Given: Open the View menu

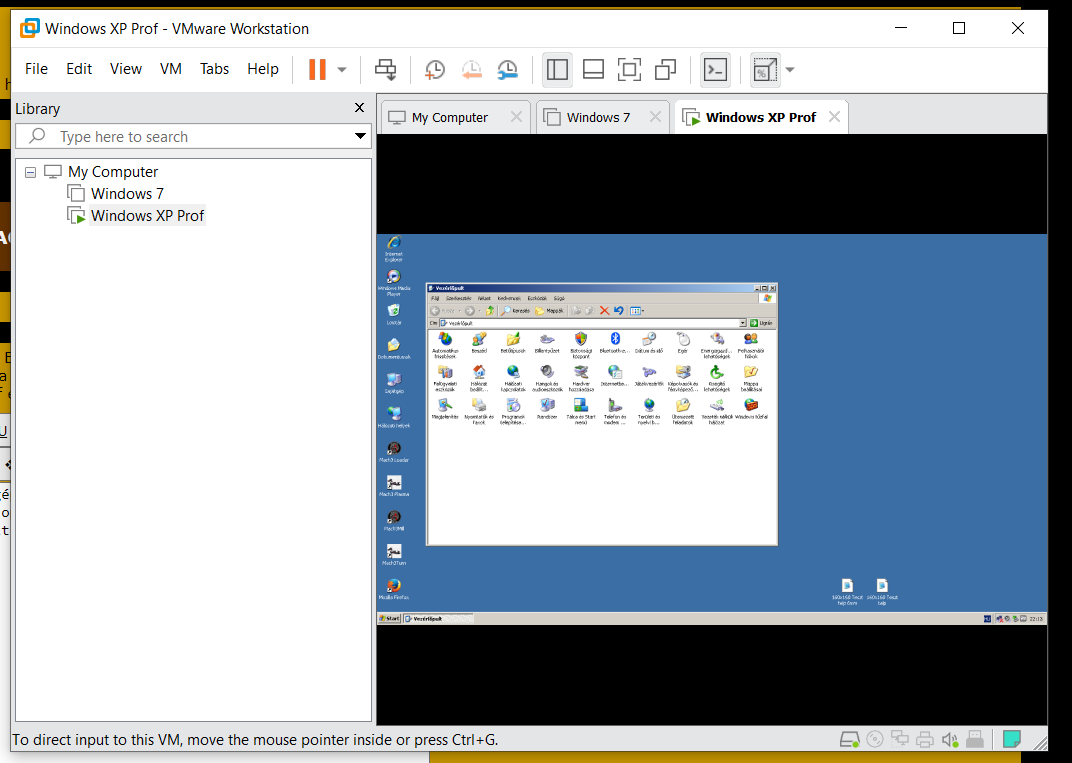Looking at the screenshot, I should (x=126, y=69).
